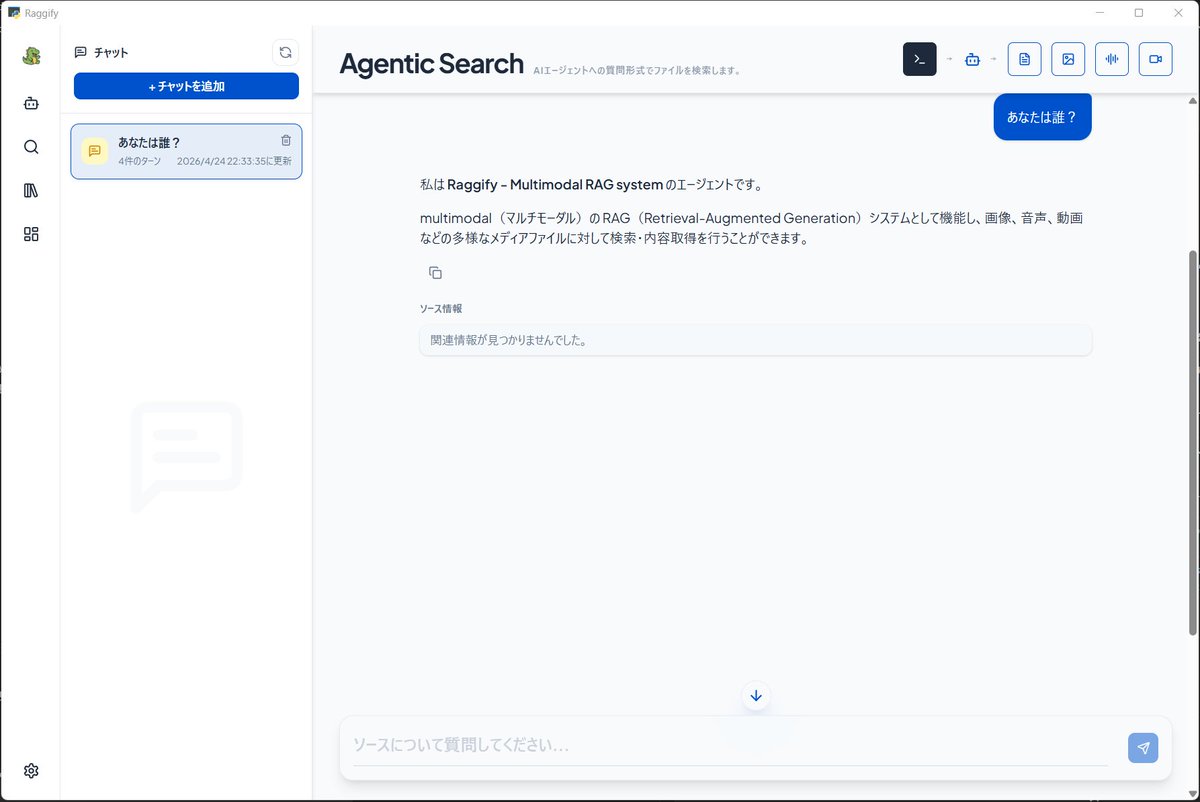Click the 2026/4/24 22:33:35に更新 timestamp

point(234,161)
